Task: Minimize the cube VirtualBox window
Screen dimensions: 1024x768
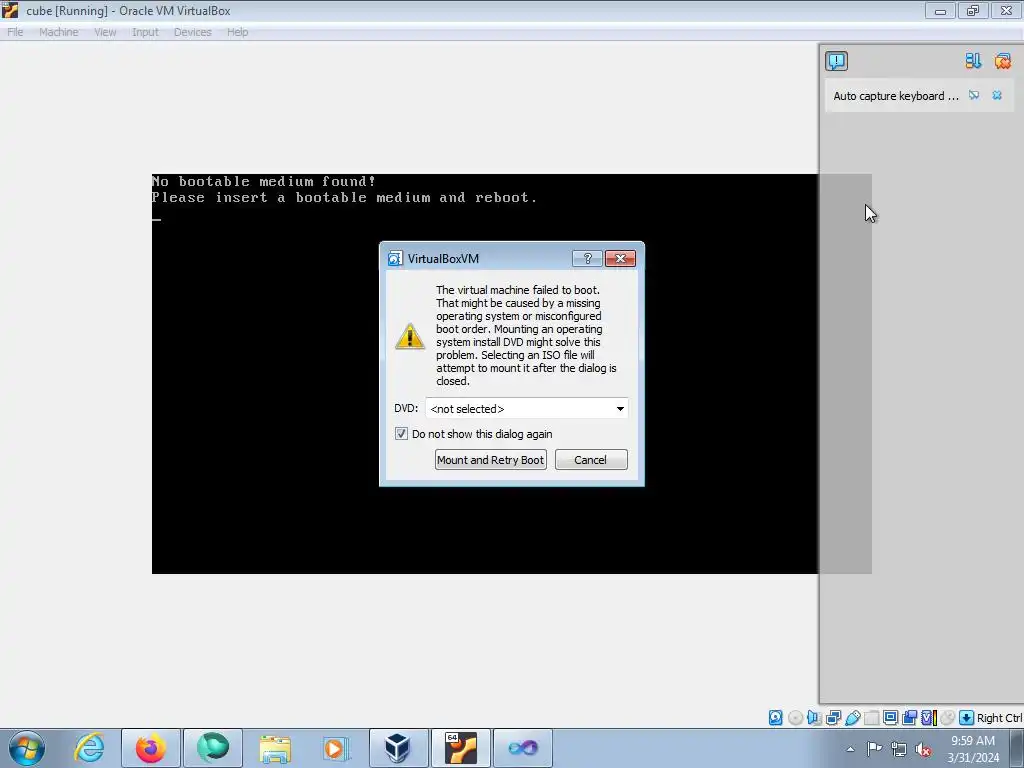Action: pyautogui.click(x=940, y=10)
